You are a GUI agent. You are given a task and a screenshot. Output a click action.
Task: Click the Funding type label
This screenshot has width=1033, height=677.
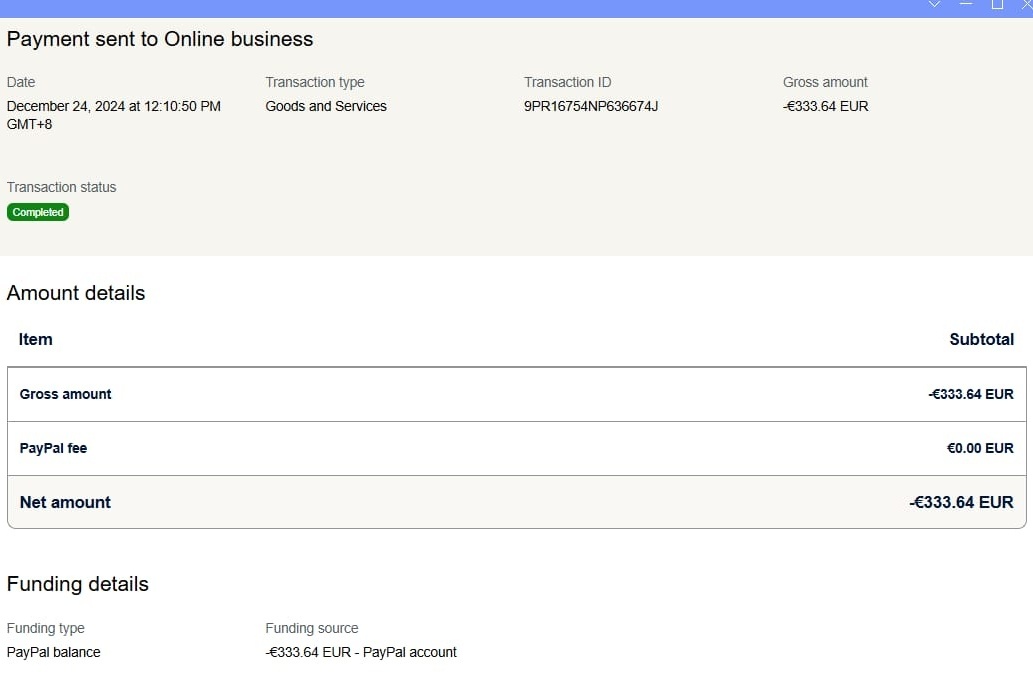pos(45,628)
